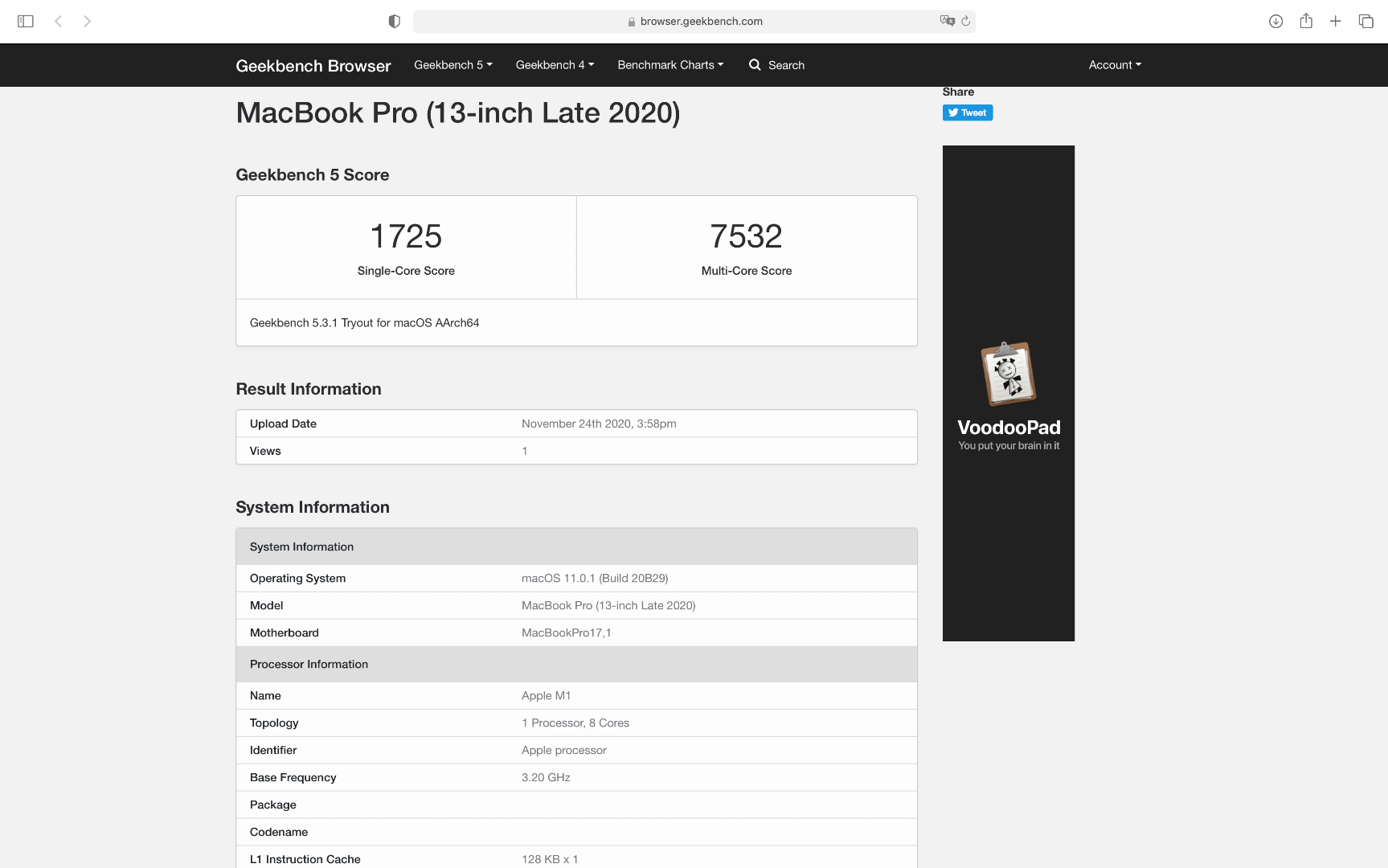
Task: Click the Apple M1 processor name
Action: pyautogui.click(x=547, y=695)
